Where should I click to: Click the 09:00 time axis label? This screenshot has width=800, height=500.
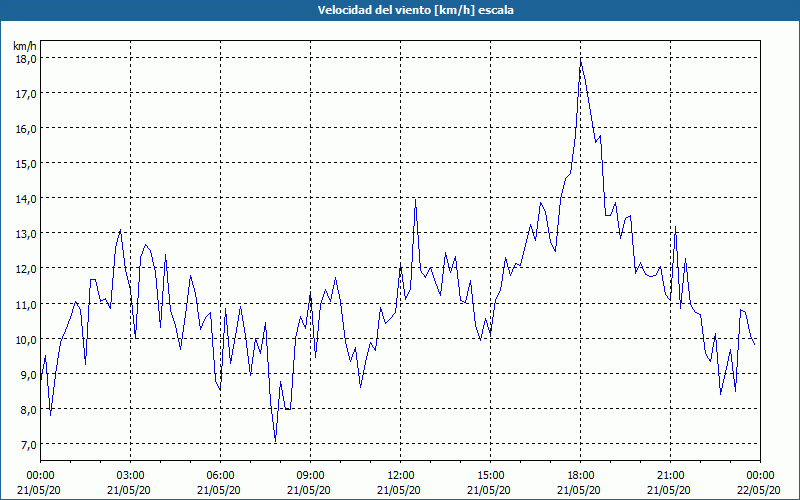tap(310, 476)
